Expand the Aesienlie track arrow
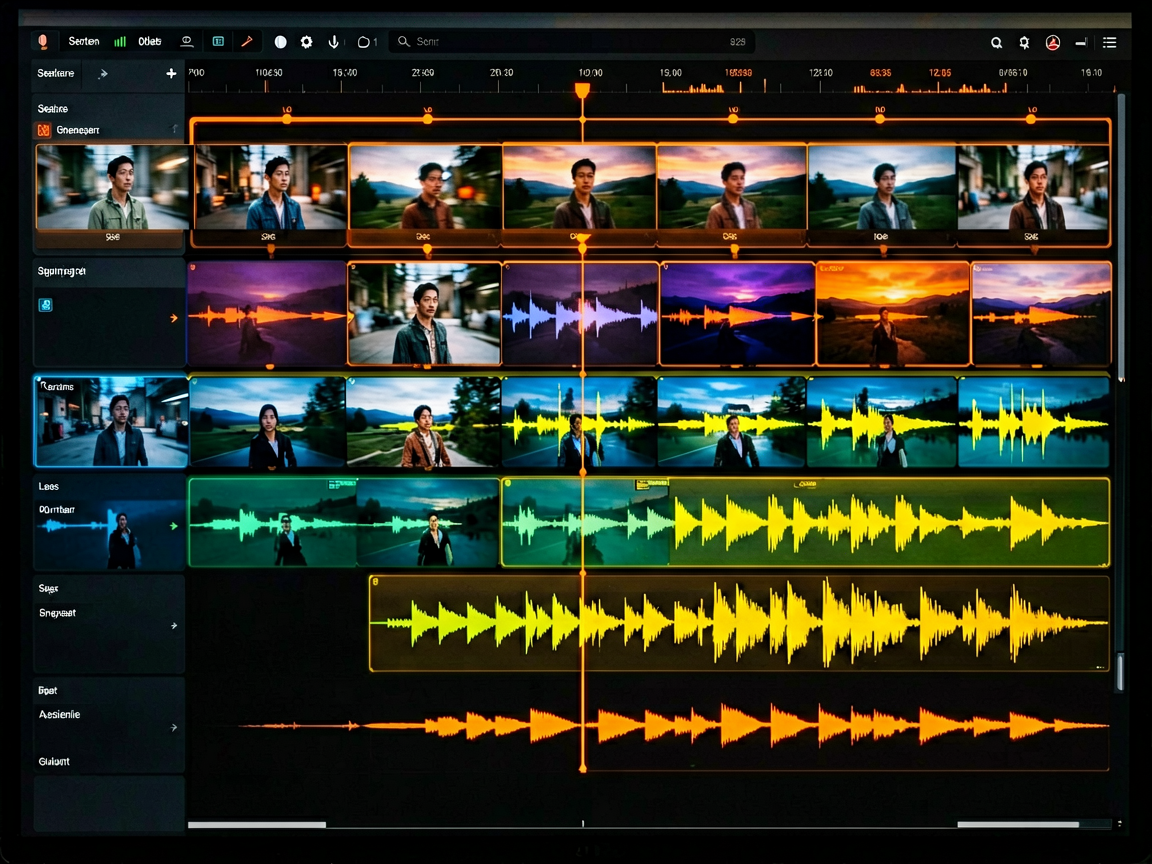Screen dimensions: 1152x864 (x=174, y=727)
